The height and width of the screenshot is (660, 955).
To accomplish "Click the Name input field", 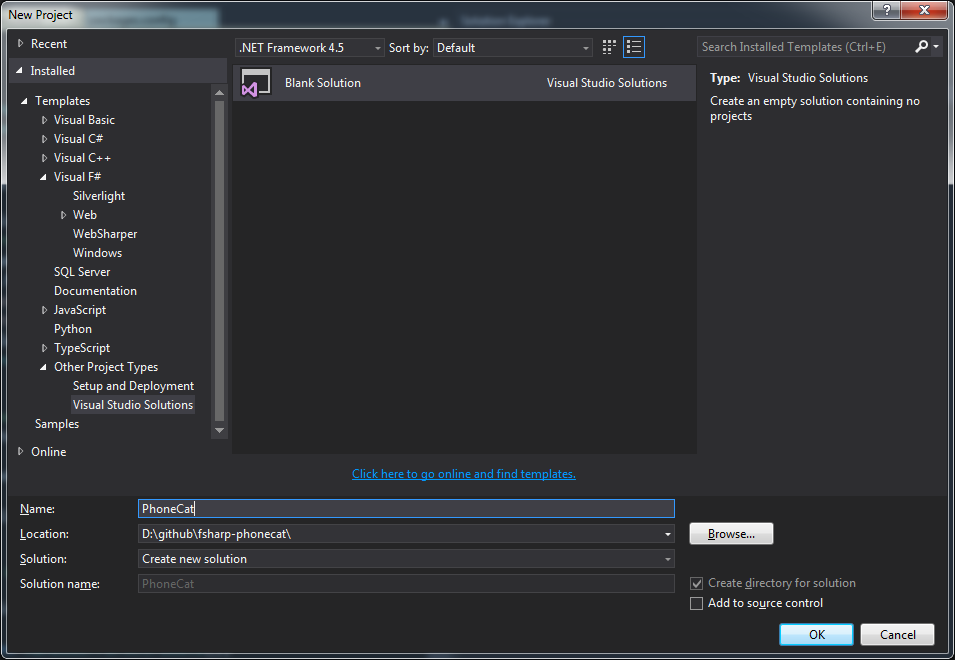I will pyautogui.click(x=406, y=508).
